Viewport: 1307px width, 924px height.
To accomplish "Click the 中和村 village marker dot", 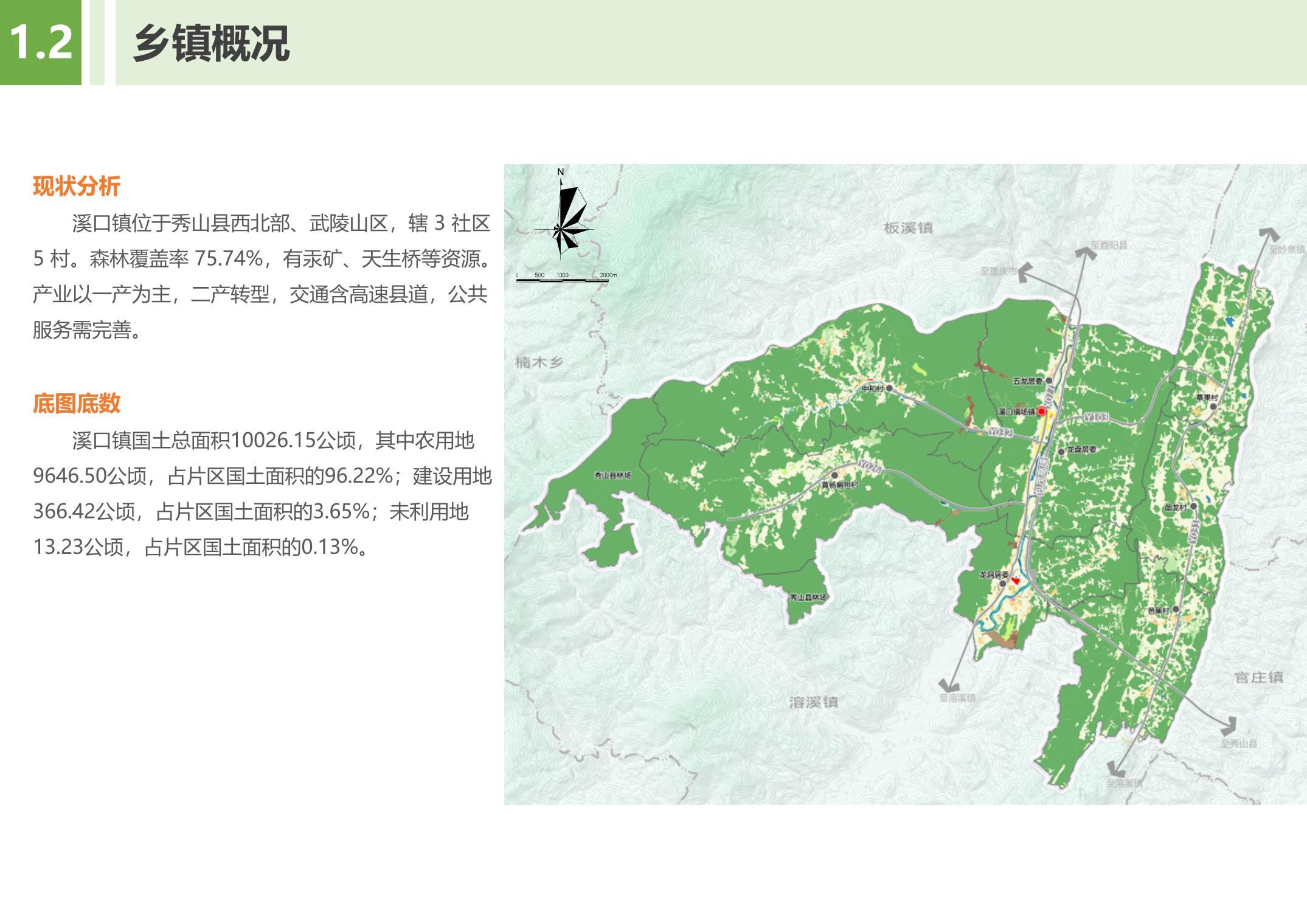I will coord(889,388).
